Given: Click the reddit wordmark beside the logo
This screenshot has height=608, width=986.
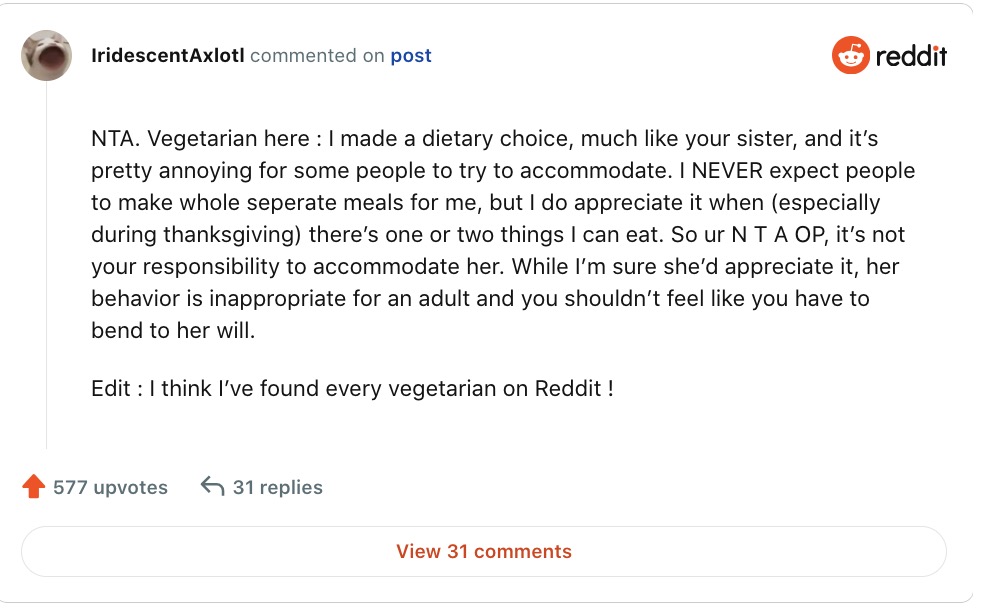Looking at the screenshot, I should [910, 56].
